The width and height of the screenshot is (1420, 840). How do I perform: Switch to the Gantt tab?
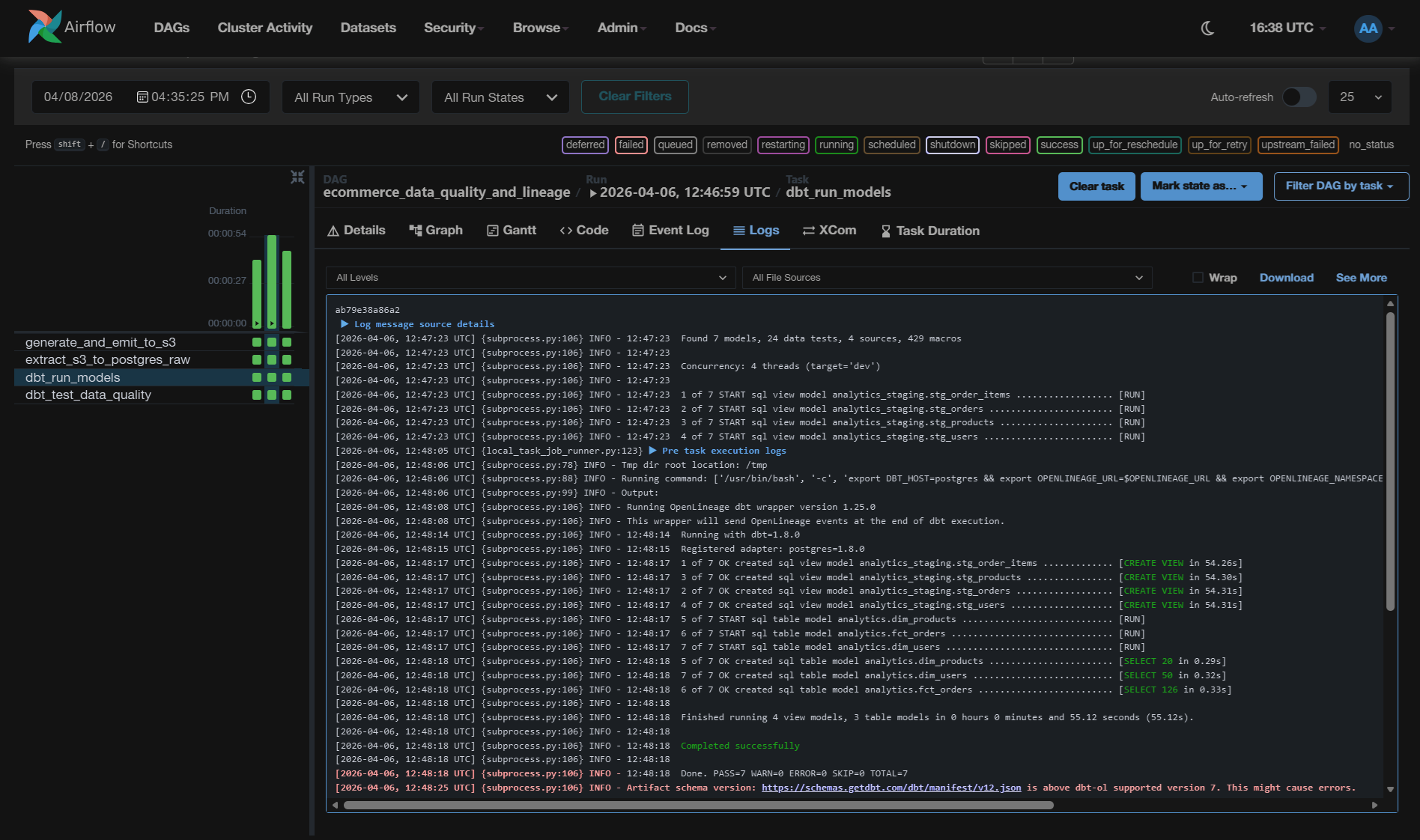512,231
